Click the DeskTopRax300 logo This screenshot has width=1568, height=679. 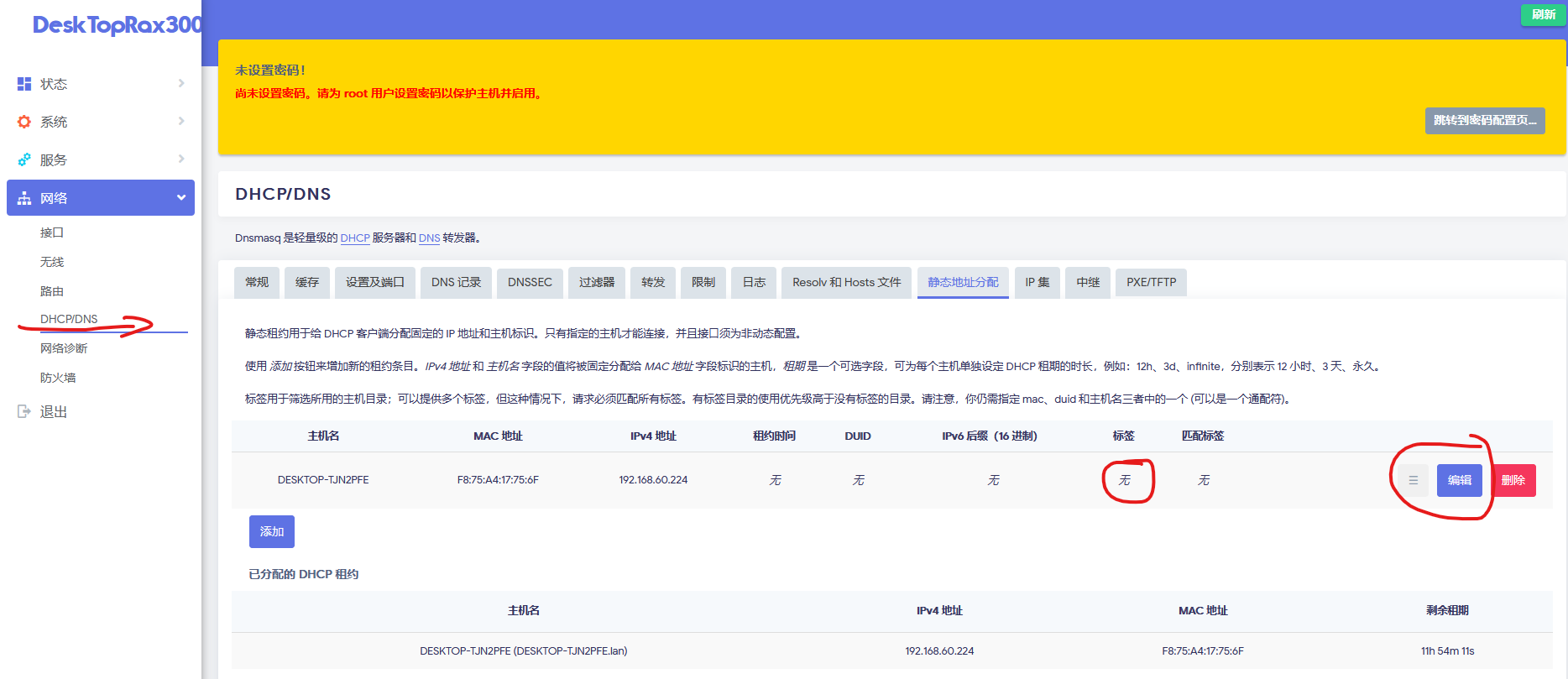pos(117,25)
